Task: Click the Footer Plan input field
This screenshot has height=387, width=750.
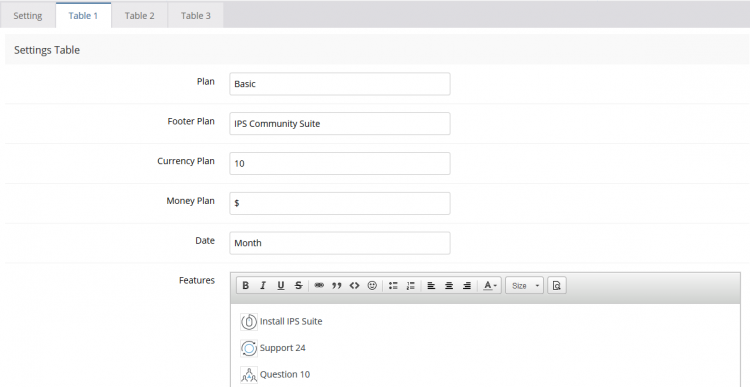Action: [x=340, y=123]
